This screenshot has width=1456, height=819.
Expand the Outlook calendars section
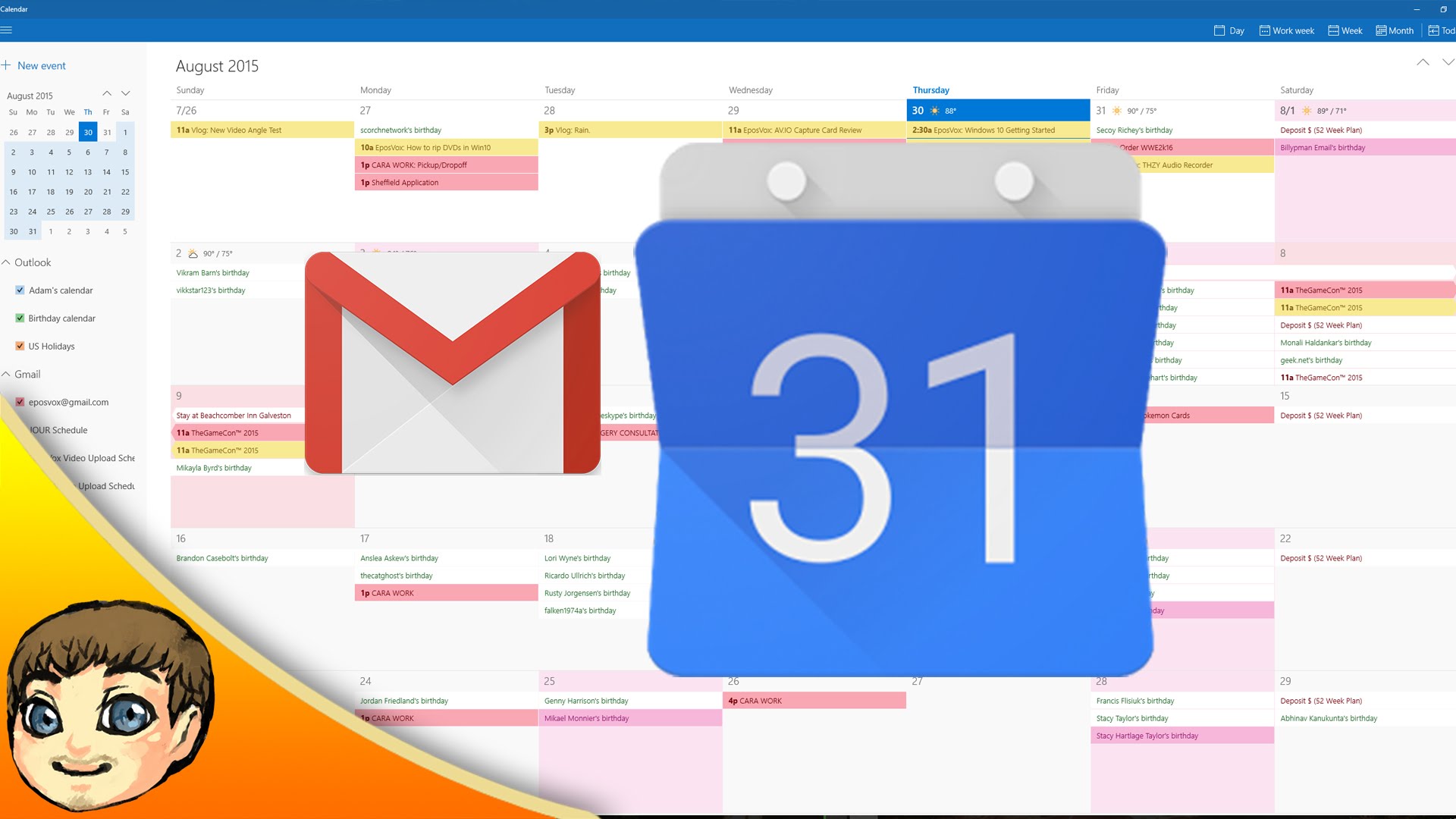pos(10,262)
